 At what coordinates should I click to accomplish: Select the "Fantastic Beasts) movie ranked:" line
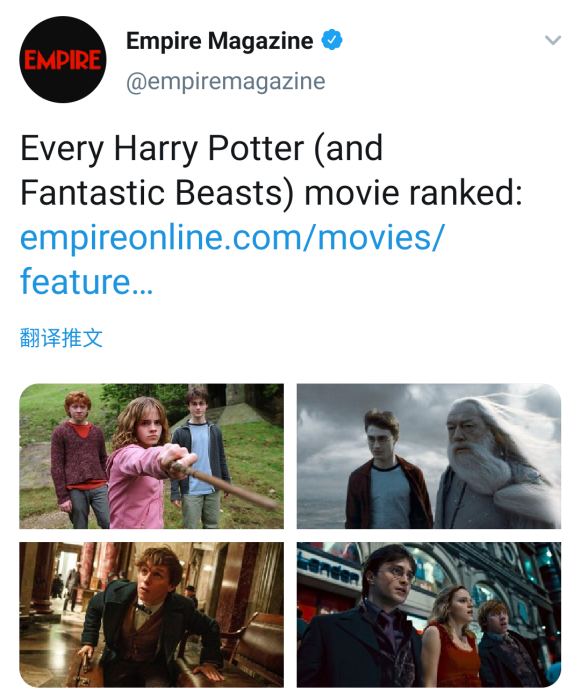(x=271, y=192)
